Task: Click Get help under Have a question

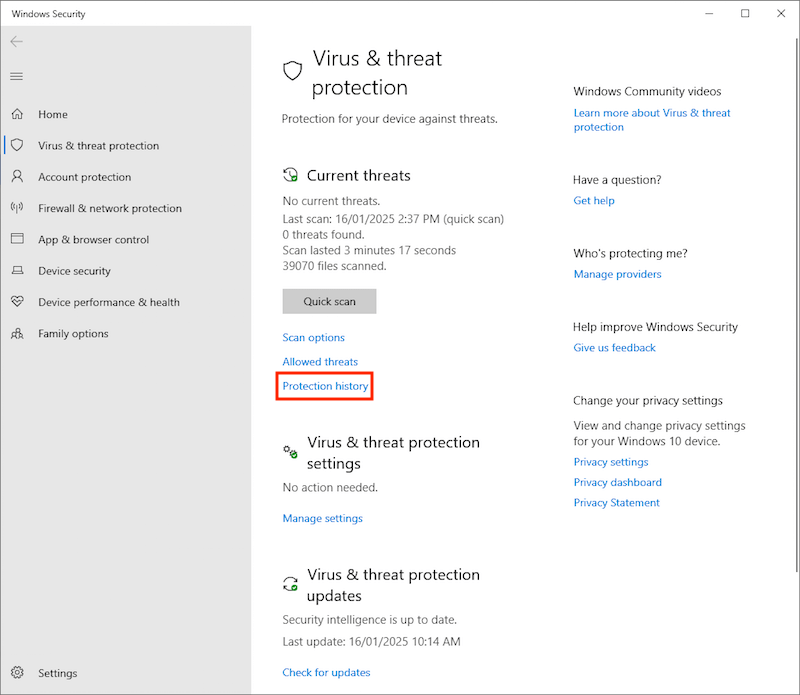Action: pos(594,200)
